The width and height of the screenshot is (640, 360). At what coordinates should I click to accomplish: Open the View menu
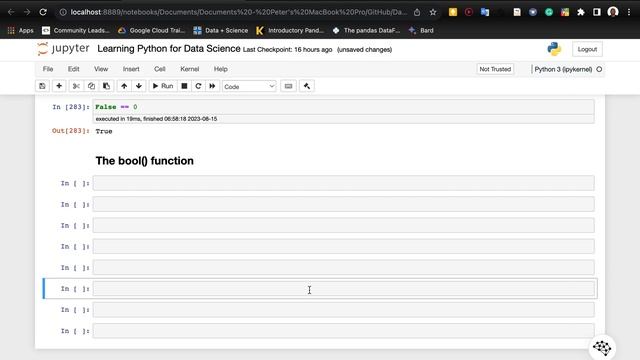[101, 69]
